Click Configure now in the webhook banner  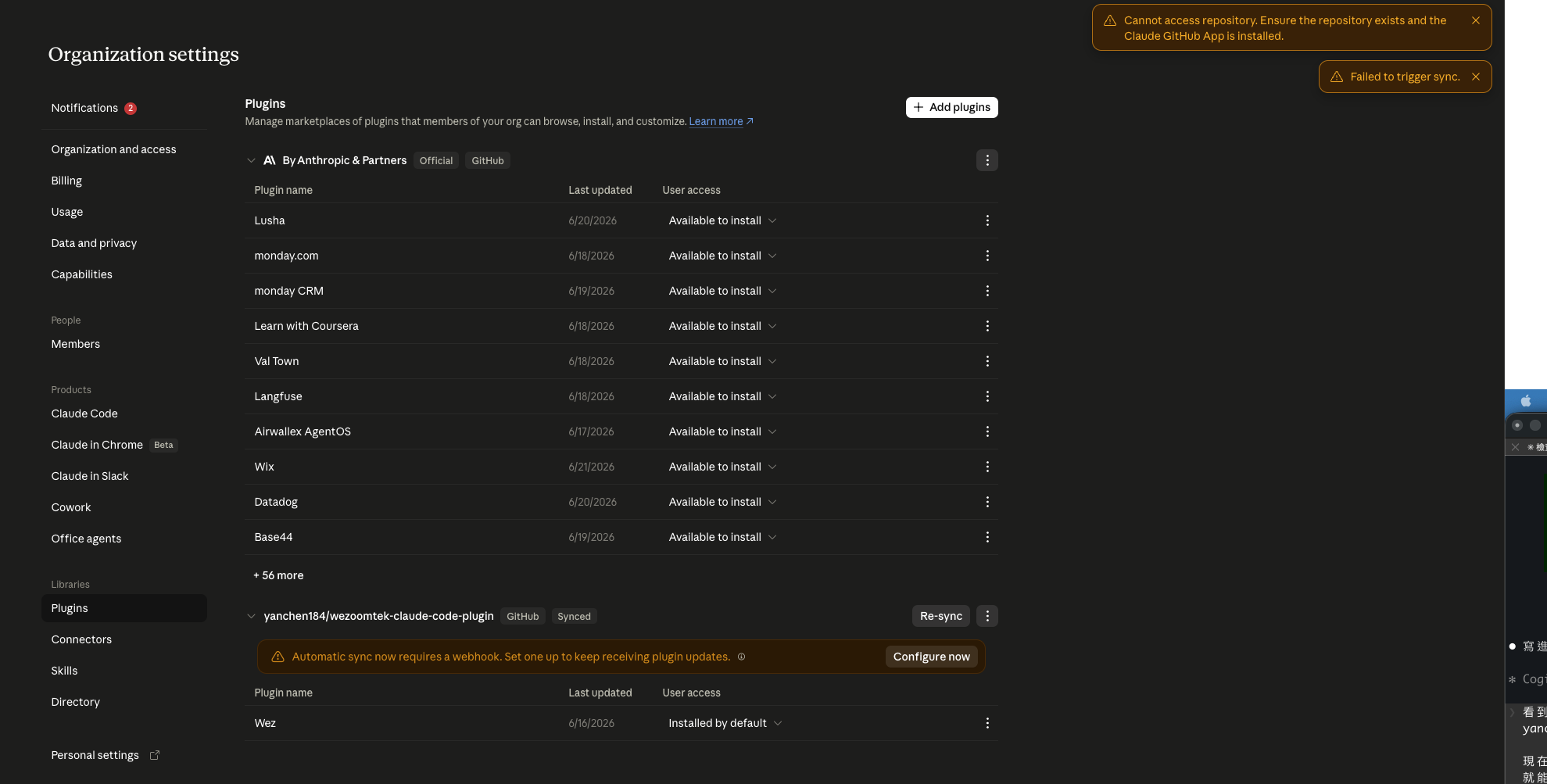931,657
